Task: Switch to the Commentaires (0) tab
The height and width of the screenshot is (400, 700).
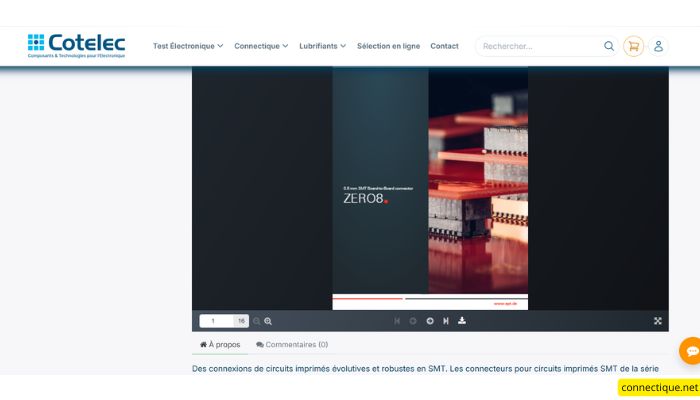Action: (292, 344)
